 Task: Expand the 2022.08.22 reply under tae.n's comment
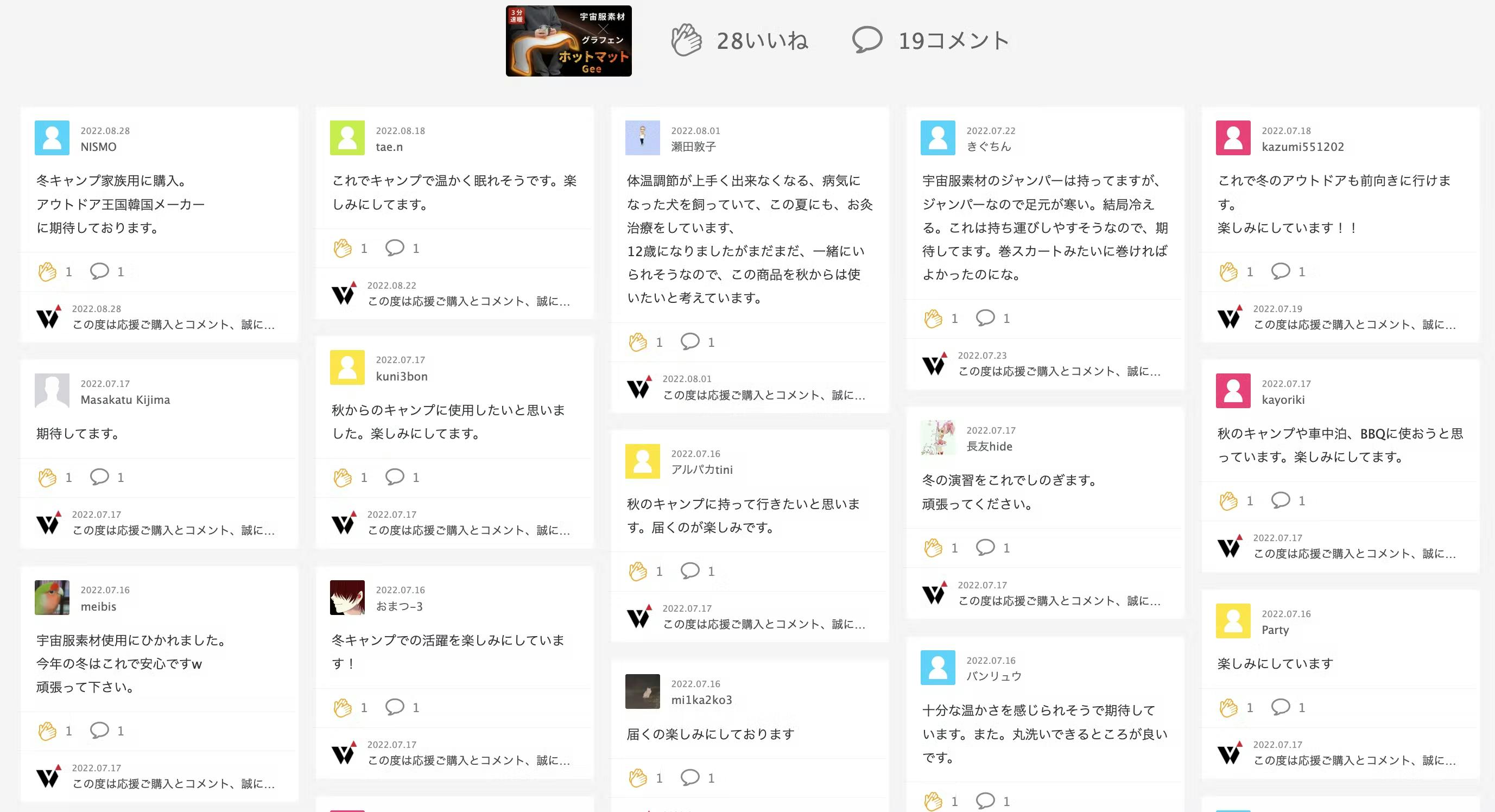pos(468,301)
